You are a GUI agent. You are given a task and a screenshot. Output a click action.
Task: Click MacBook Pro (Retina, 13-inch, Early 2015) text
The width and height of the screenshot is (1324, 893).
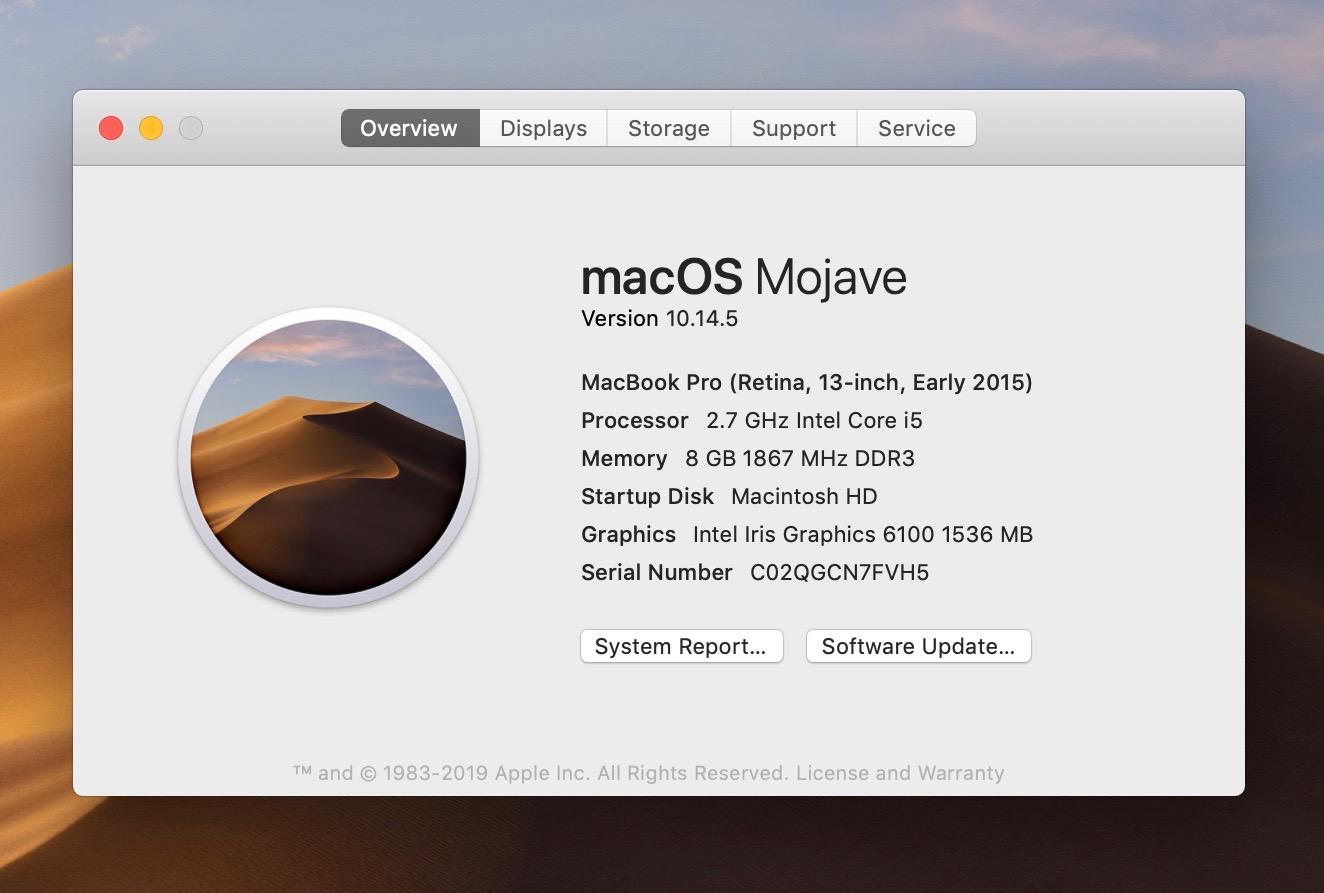807,383
